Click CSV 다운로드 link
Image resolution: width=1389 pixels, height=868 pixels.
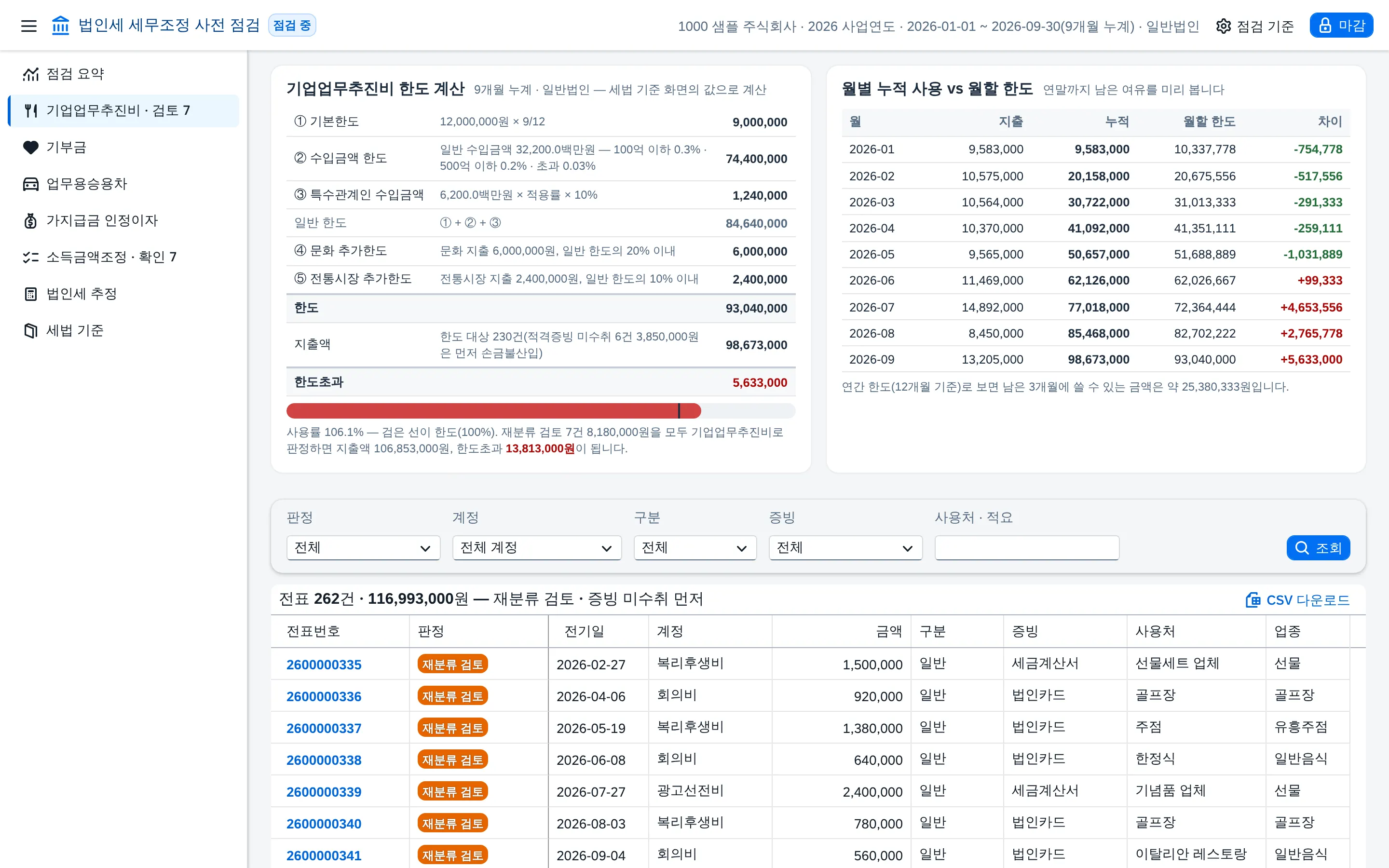[1298, 600]
